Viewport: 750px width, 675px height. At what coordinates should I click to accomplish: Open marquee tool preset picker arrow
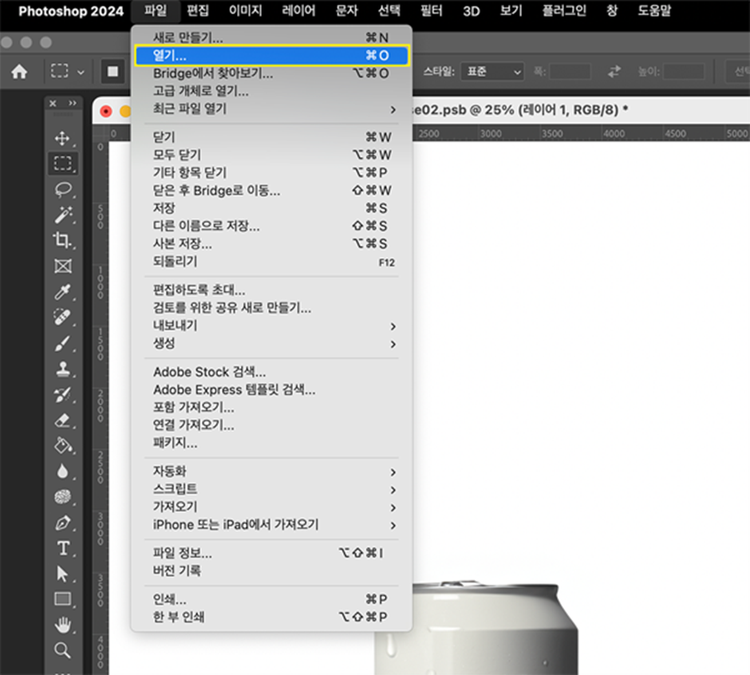81,73
